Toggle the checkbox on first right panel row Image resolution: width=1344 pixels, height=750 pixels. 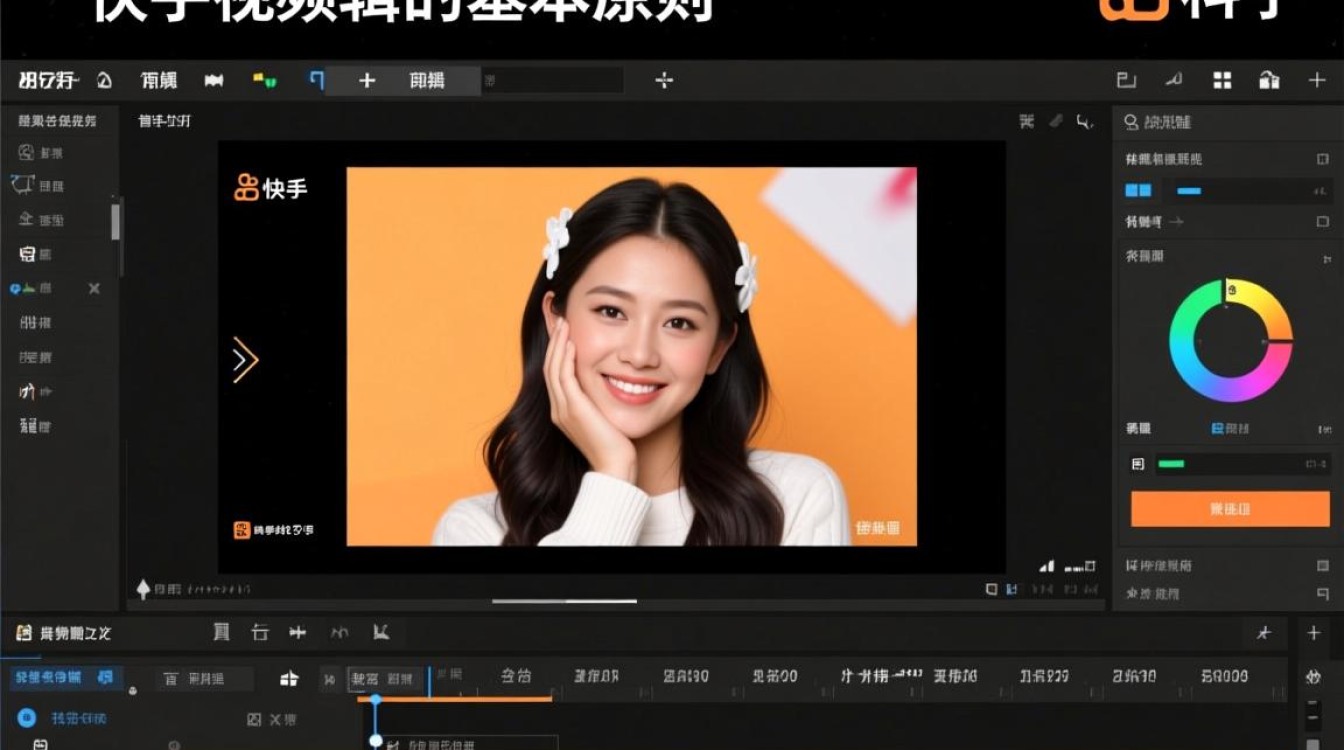(x=1323, y=159)
